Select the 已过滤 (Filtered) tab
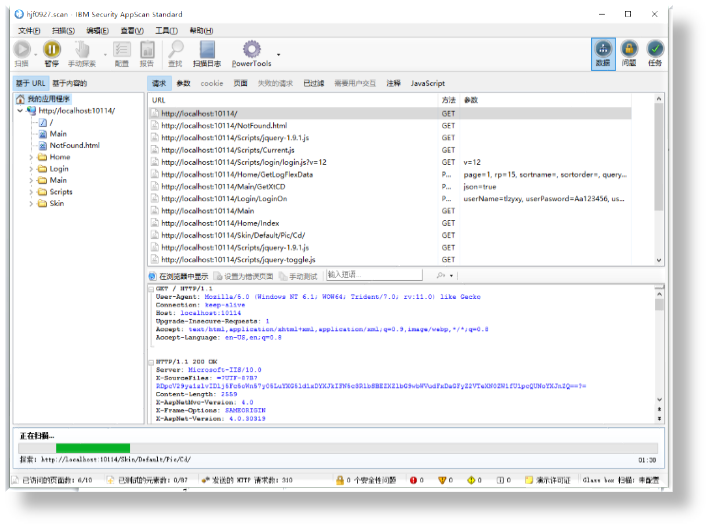 [314, 83]
